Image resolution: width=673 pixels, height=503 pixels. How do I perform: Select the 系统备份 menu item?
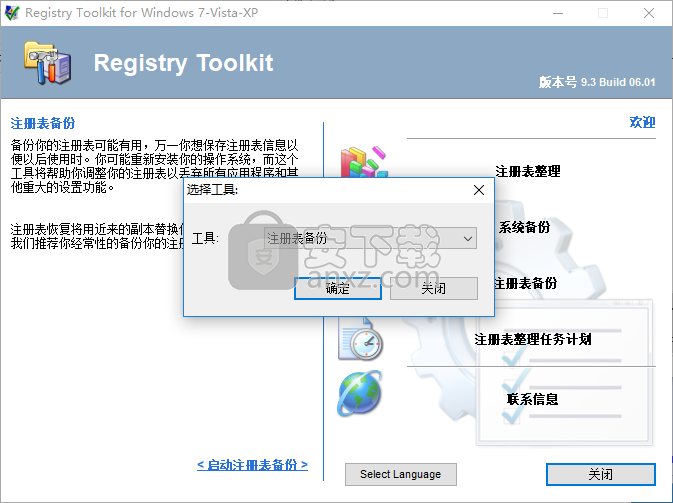click(524, 227)
